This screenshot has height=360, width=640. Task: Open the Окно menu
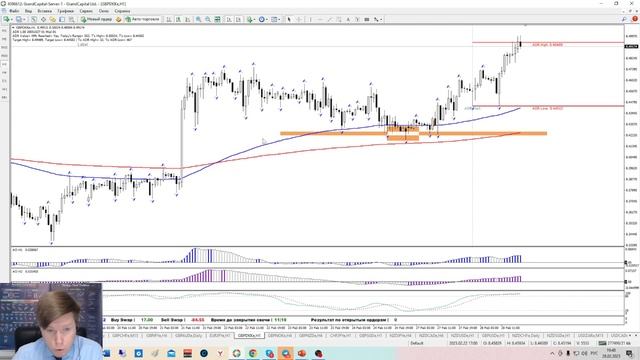104,11
